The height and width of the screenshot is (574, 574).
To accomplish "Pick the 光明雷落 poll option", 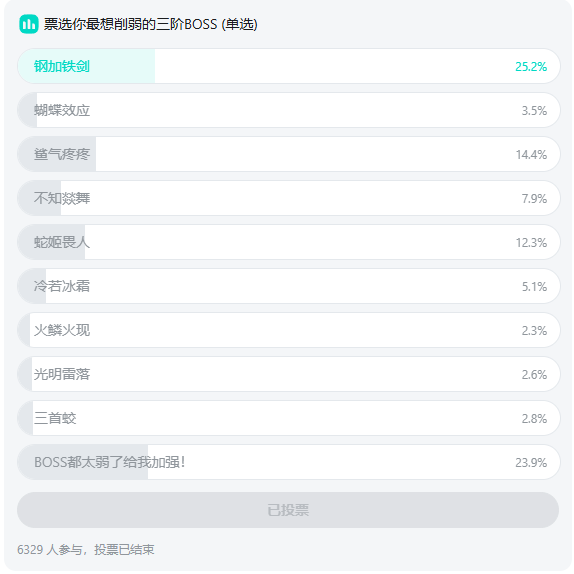I will (x=288, y=374).
